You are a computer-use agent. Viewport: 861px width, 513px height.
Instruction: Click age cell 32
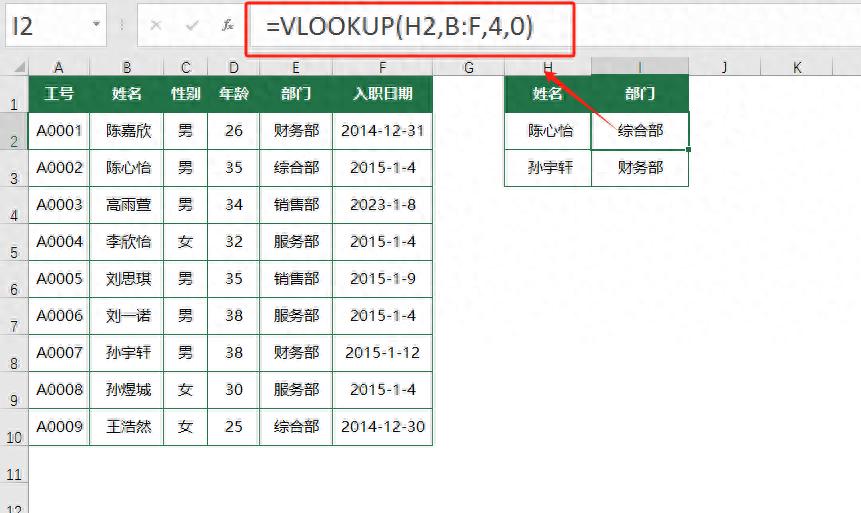click(233, 242)
